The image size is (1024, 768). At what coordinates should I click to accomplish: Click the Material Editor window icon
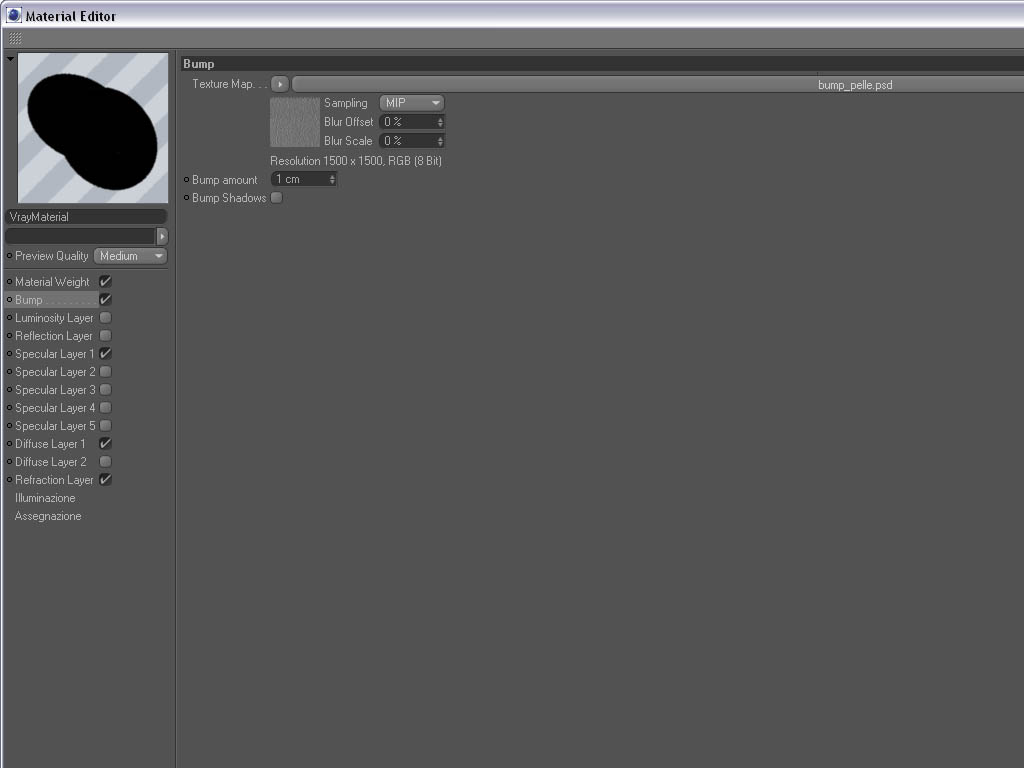[x=13, y=14]
